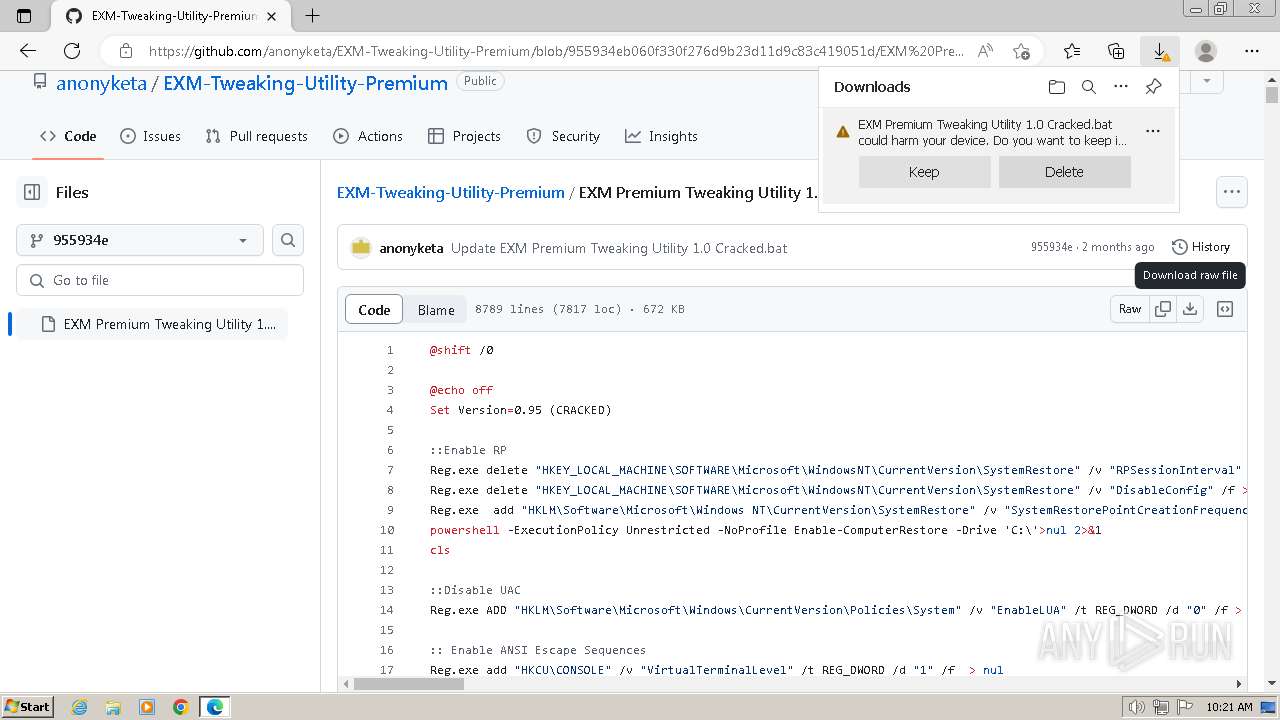Pin the Downloads panel
This screenshot has height=720, width=1280.
coord(1153,87)
